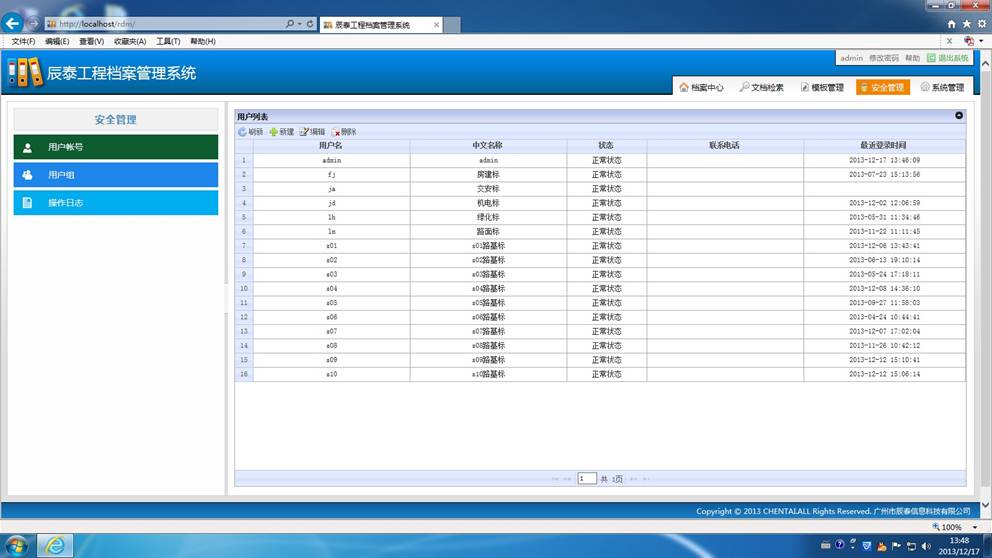Open the browser zoom level 100% dropdown

pyautogui.click(x=975, y=527)
